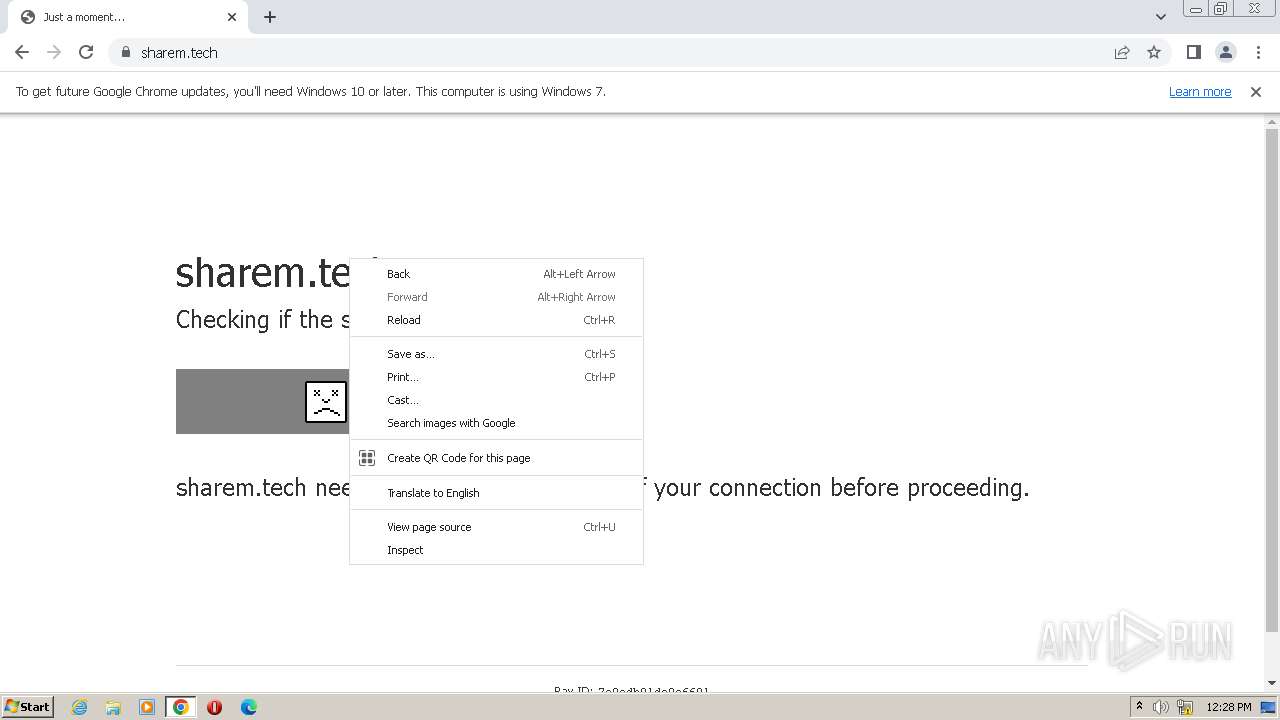This screenshot has height=720, width=1280.
Task: Select Search images with Google
Action: pyautogui.click(x=496, y=423)
